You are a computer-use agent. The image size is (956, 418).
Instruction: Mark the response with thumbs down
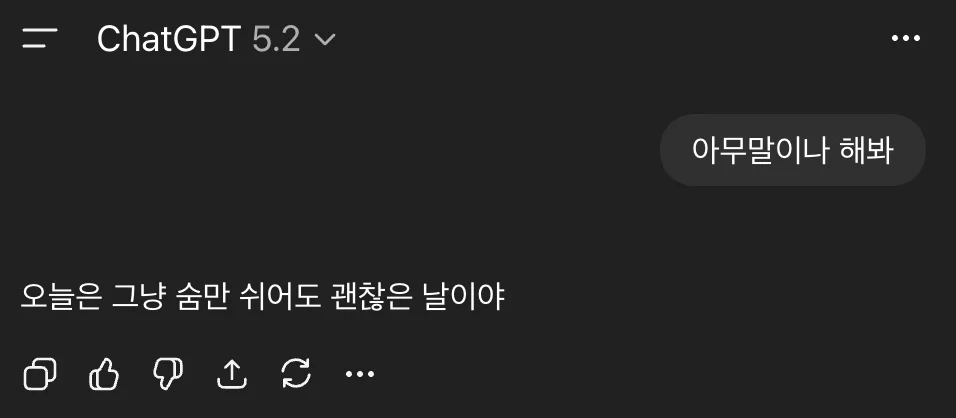(168, 374)
